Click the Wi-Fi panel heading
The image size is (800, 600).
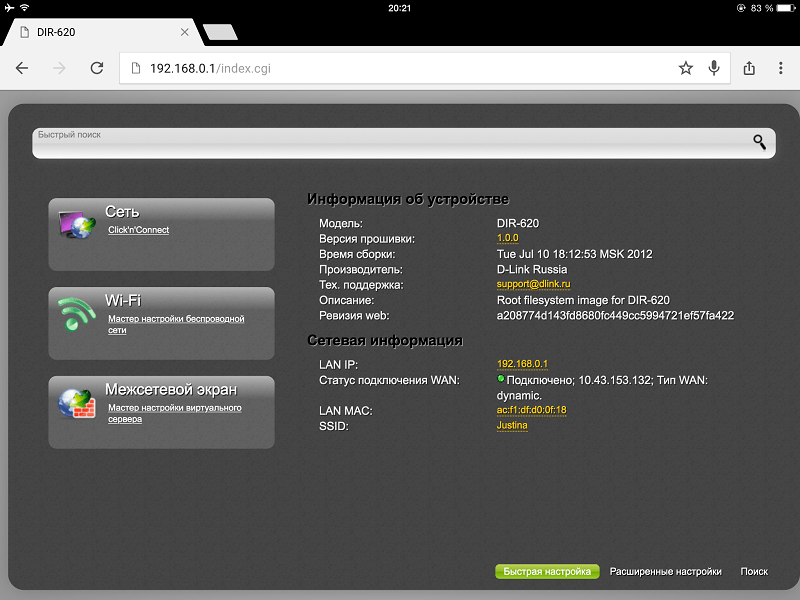[123, 300]
